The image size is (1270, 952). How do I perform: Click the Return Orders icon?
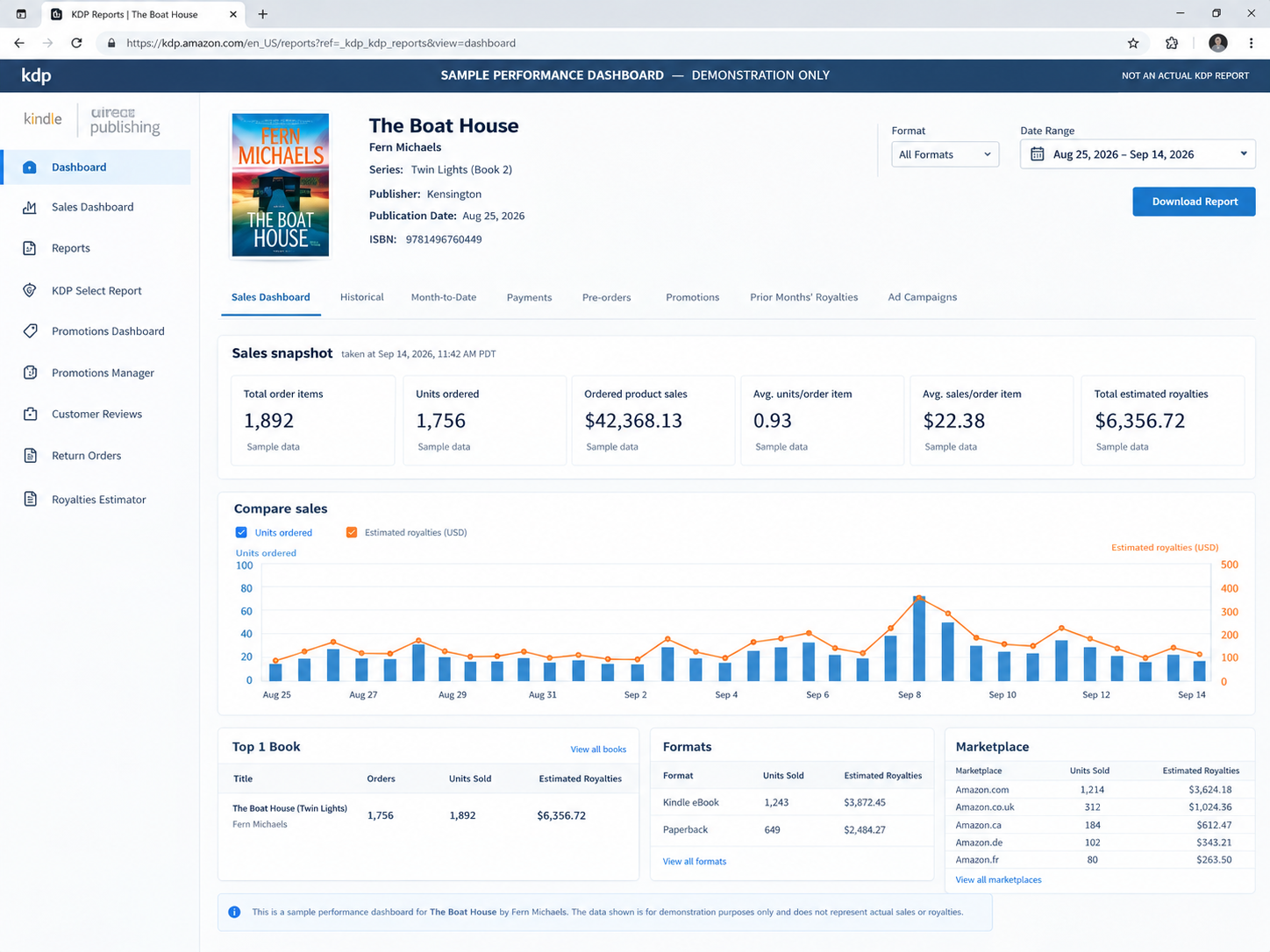pyautogui.click(x=30, y=456)
